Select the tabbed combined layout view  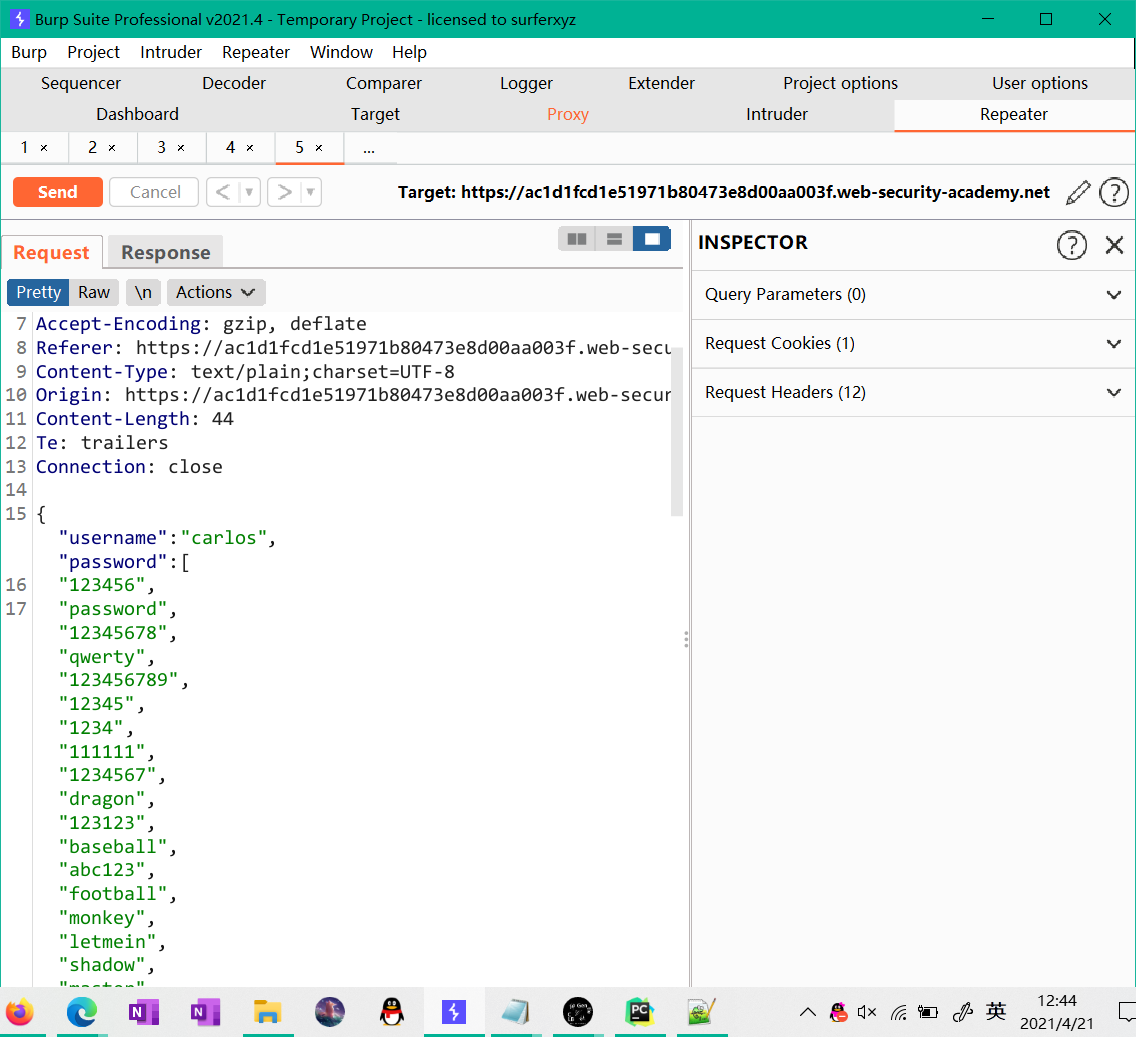(x=652, y=239)
